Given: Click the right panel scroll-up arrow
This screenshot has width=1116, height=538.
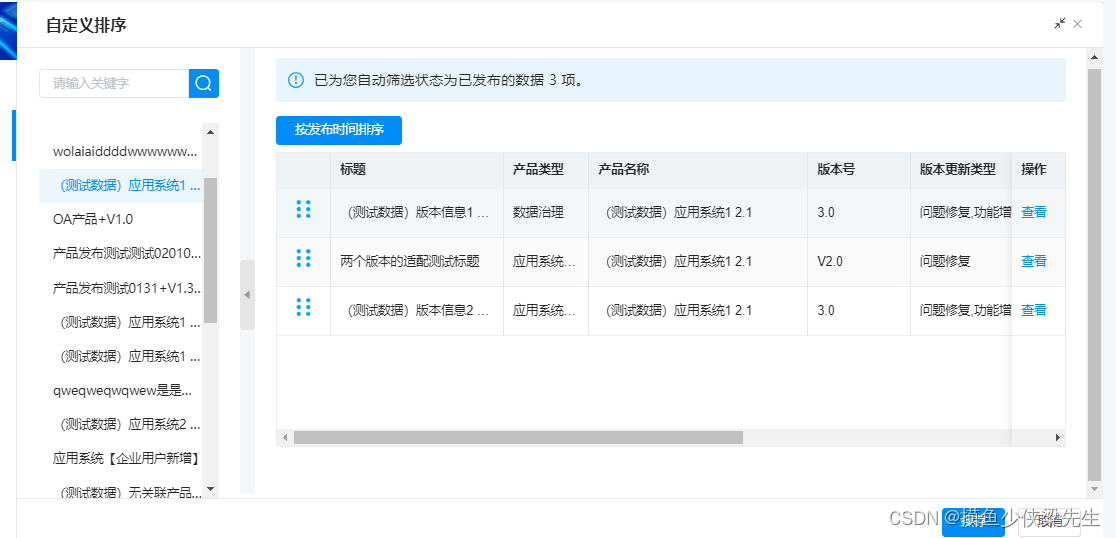Looking at the screenshot, I should point(1095,57).
